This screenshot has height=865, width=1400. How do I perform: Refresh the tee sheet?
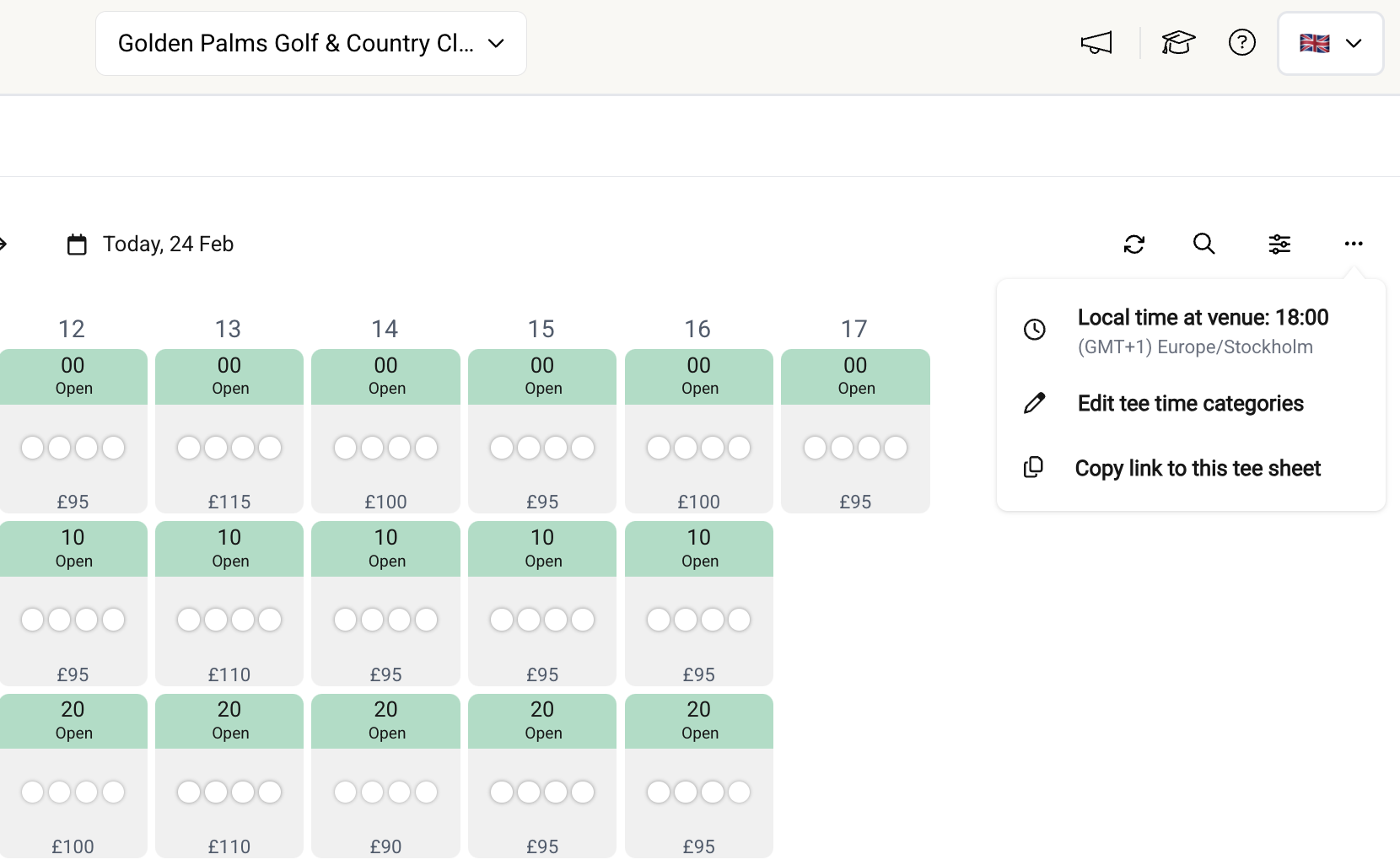pos(1134,244)
